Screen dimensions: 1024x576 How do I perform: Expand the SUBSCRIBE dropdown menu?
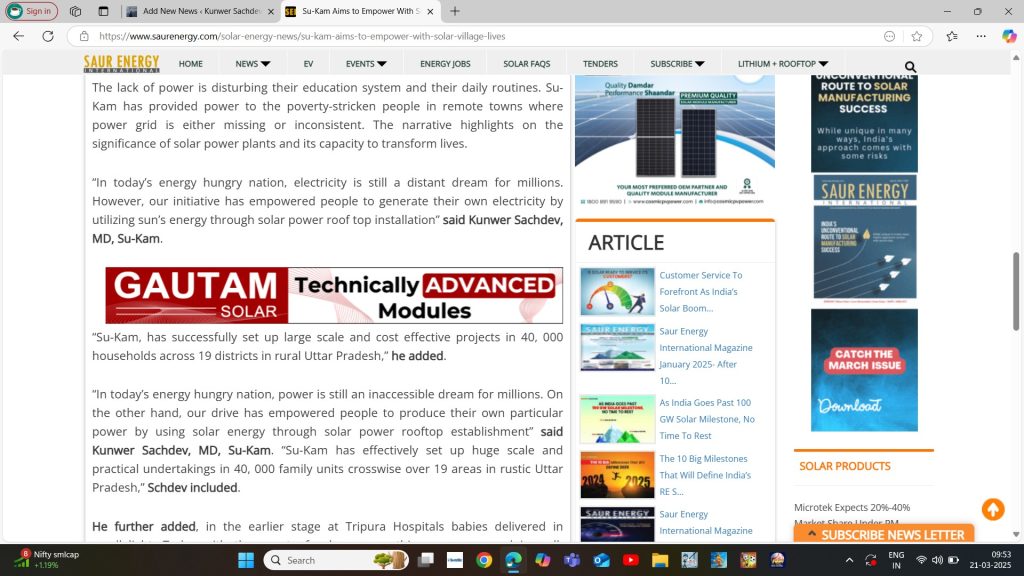click(x=677, y=63)
